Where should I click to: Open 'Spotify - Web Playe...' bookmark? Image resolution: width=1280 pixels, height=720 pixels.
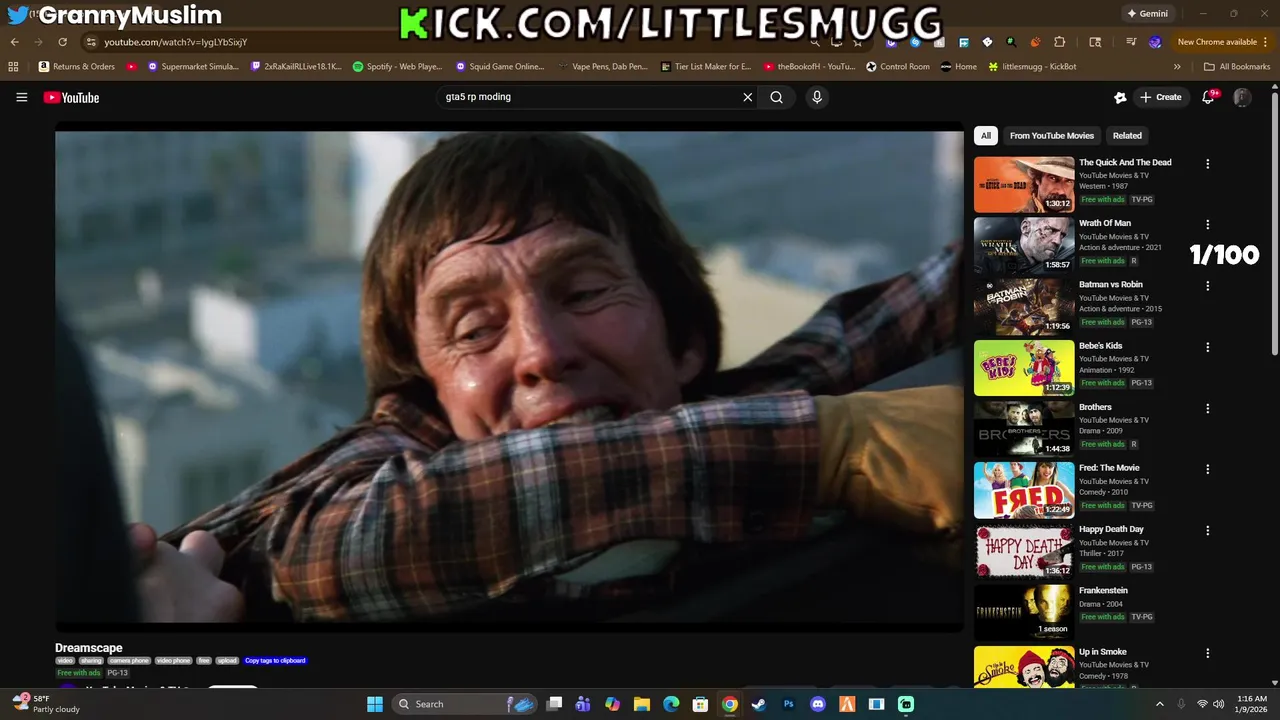click(x=398, y=67)
